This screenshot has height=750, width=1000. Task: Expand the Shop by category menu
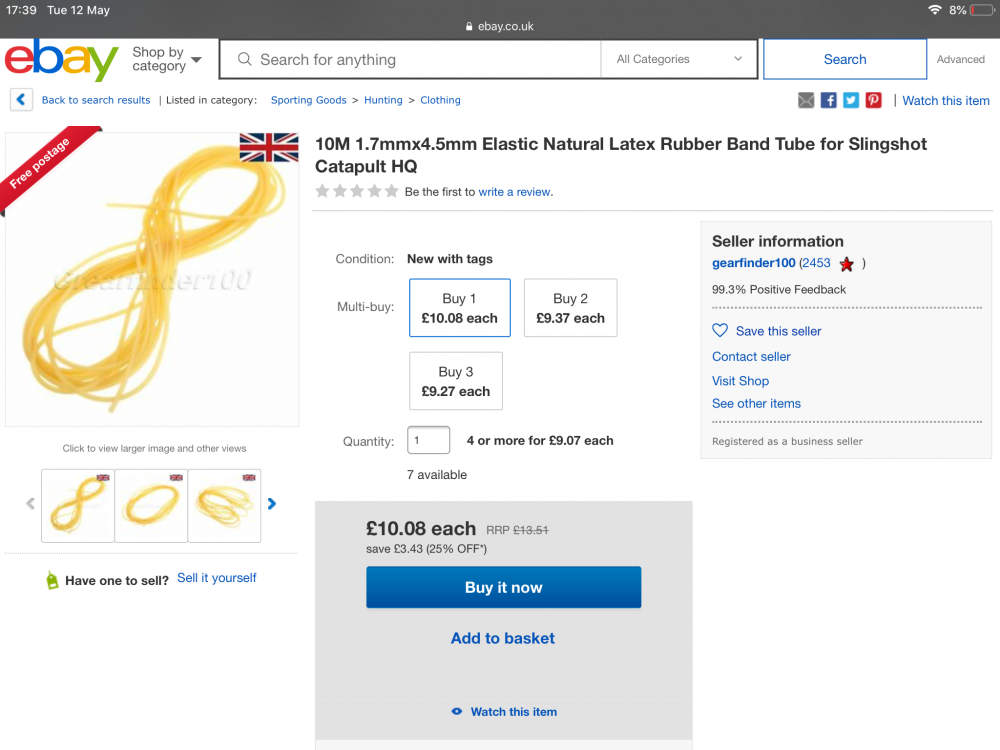click(x=166, y=59)
